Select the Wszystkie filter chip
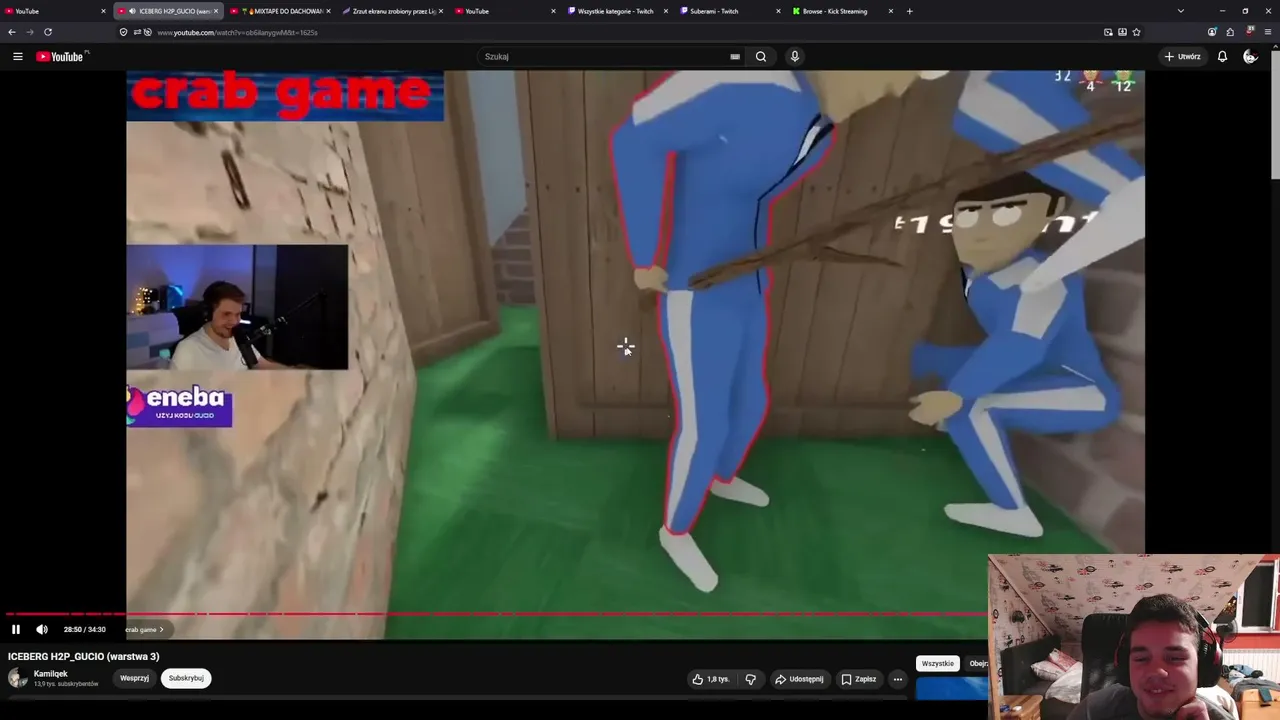The height and width of the screenshot is (720, 1280). [938, 664]
